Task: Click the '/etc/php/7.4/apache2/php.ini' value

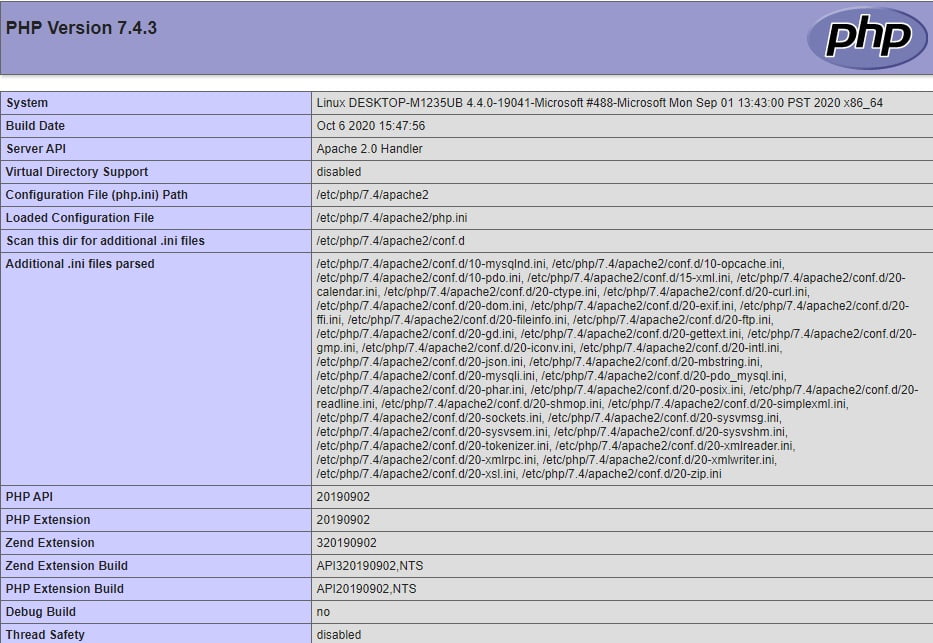Action: 392,218
